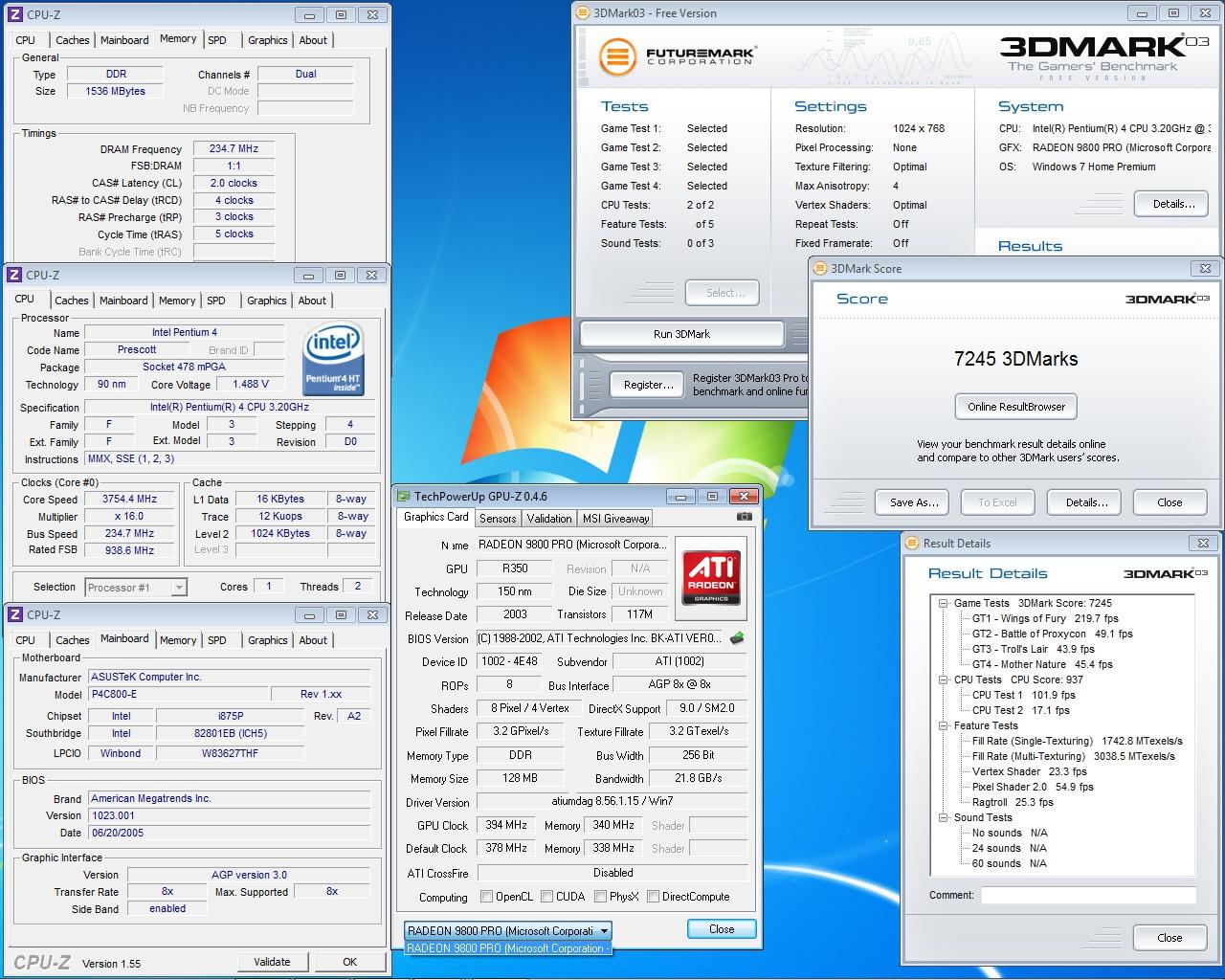1225x980 pixels.
Task: Select GT3 - Troll's Lair result row
Action: [1033, 649]
